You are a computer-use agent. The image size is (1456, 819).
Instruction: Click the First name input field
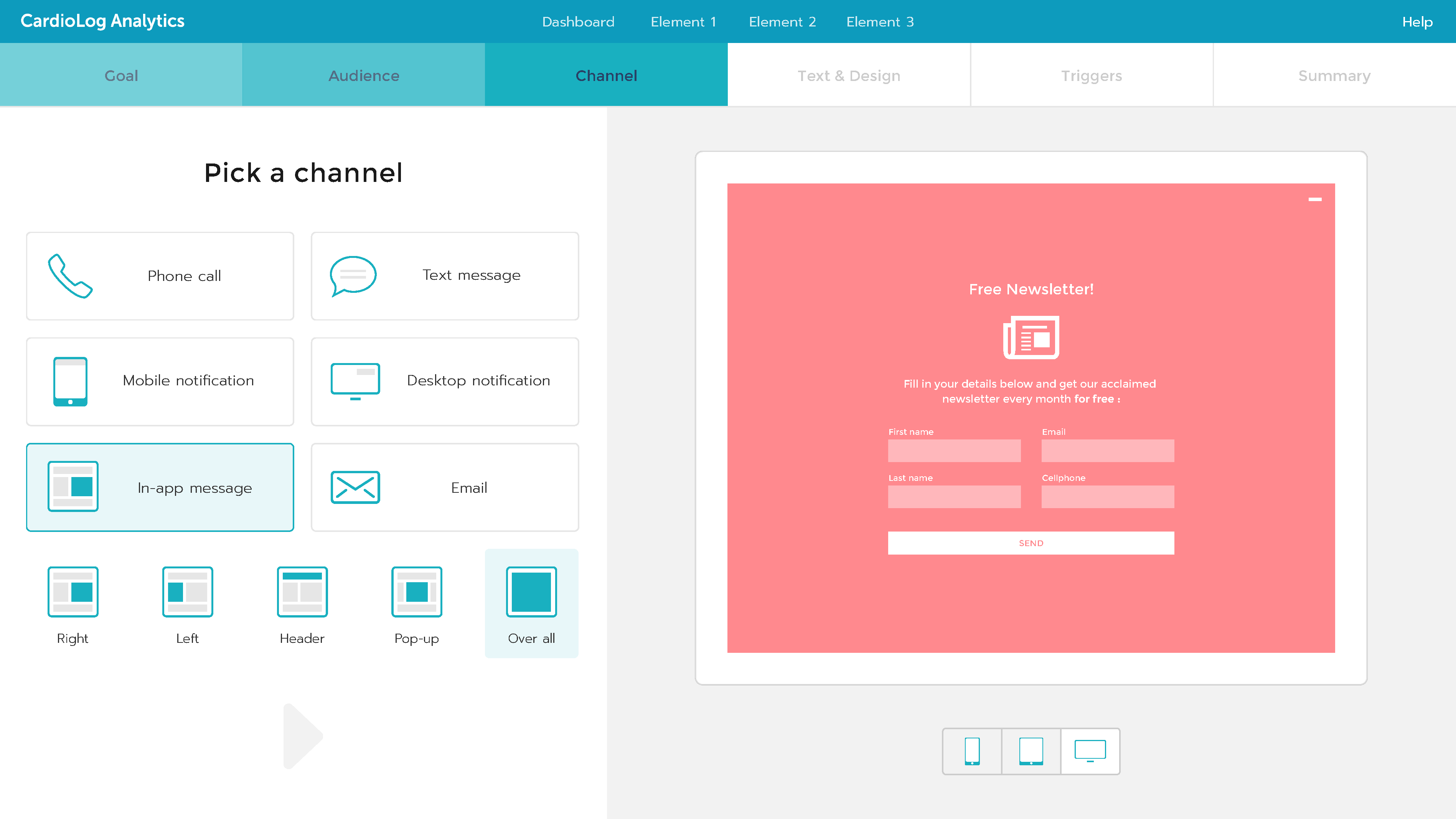coord(954,451)
